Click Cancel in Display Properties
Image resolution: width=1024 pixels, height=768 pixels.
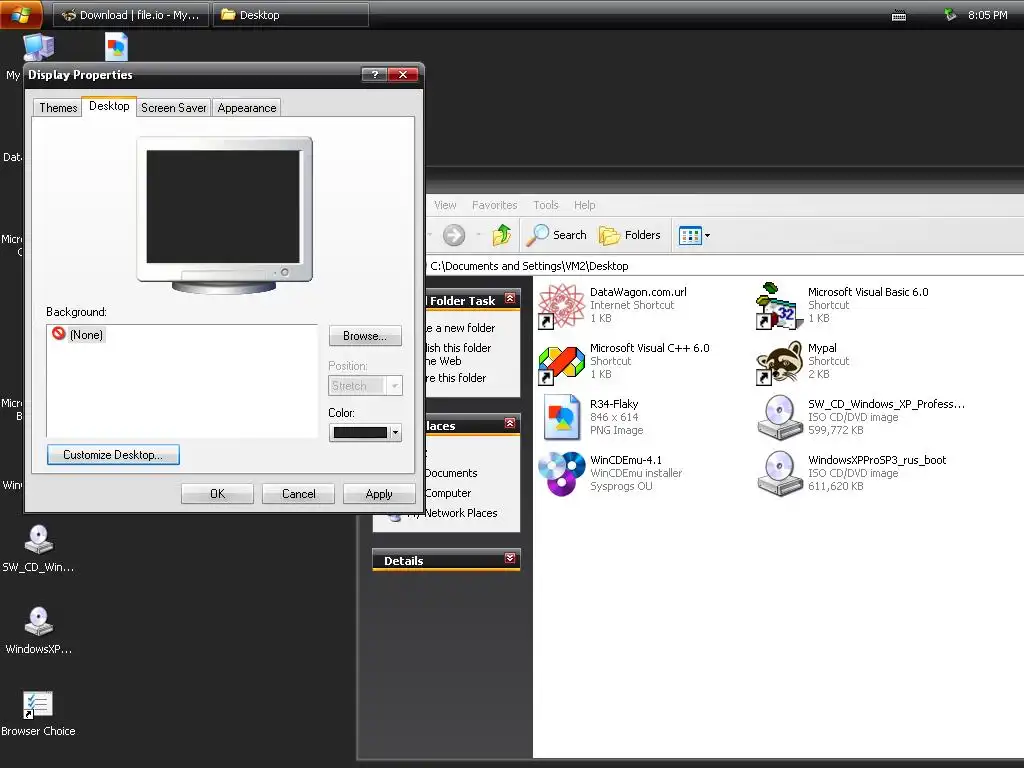298,494
